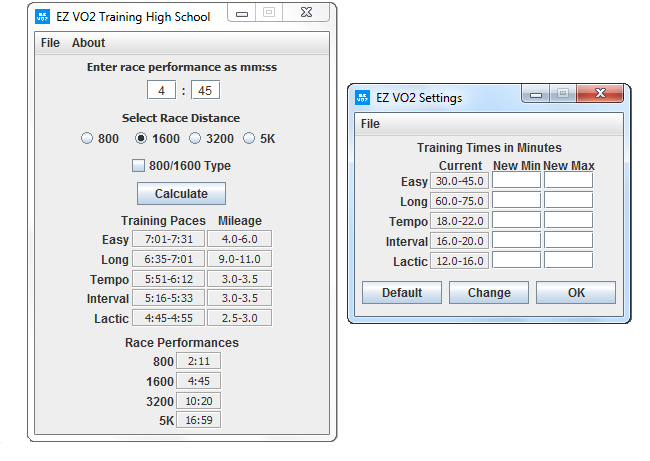Click the Change button
The width and height of the screenshot is (650, 461).
[x=488, y=293]
